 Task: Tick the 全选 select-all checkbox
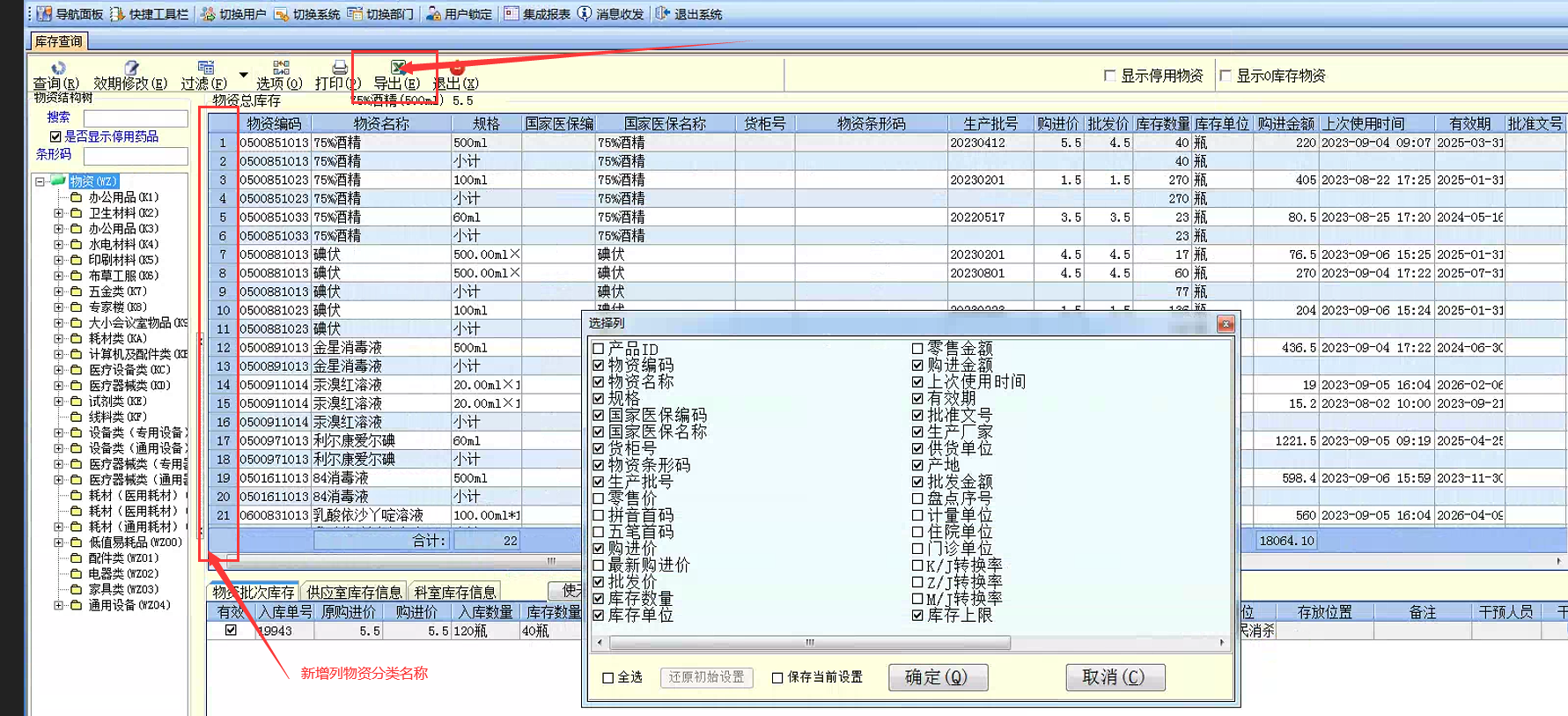[607, 678]
